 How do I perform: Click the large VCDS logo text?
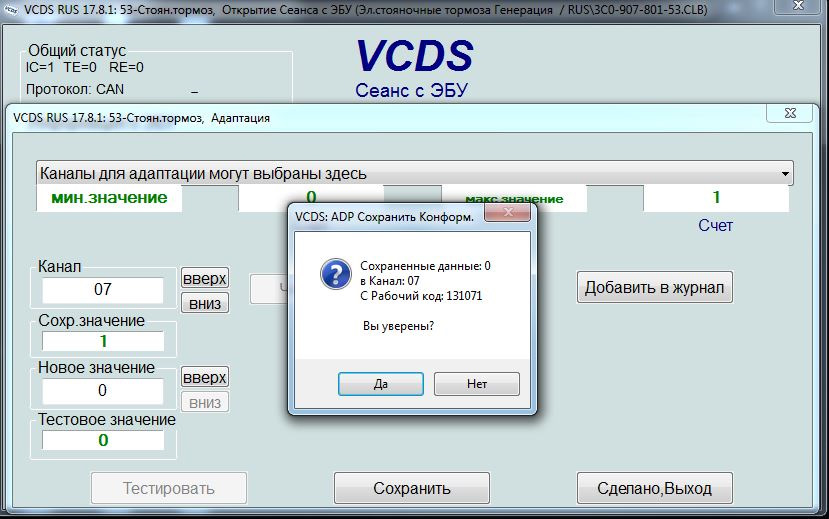(414, 56)
